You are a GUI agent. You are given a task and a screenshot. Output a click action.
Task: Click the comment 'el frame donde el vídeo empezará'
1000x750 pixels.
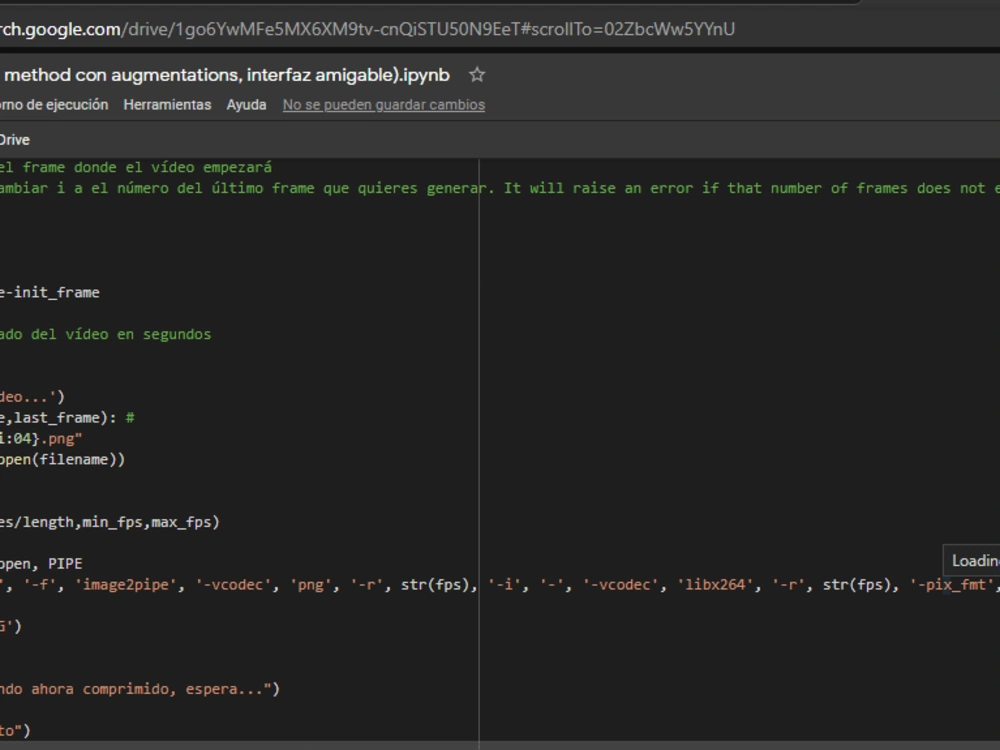[136, 167]
